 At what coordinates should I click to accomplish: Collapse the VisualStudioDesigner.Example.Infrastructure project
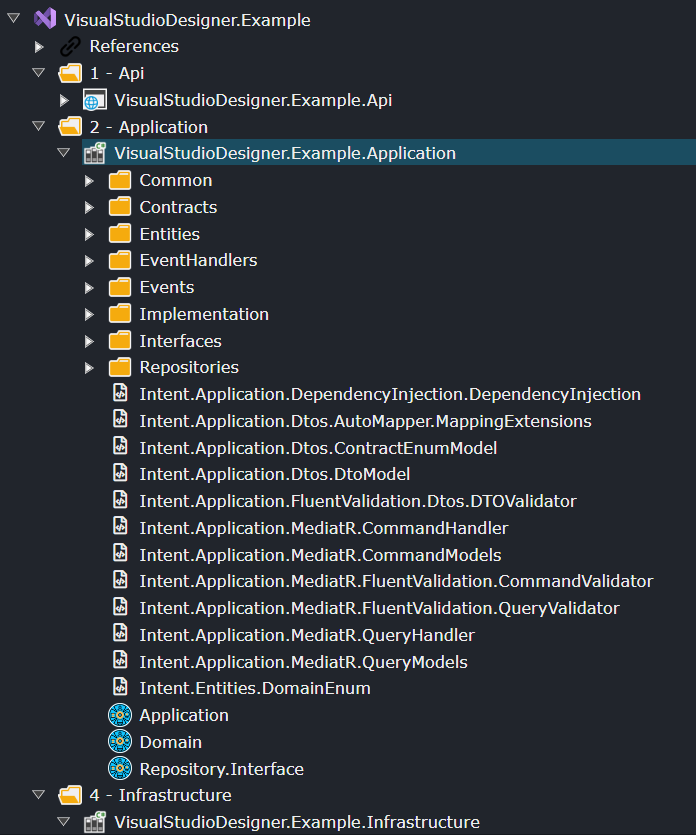pyautogui.click(x=63, y=821)
